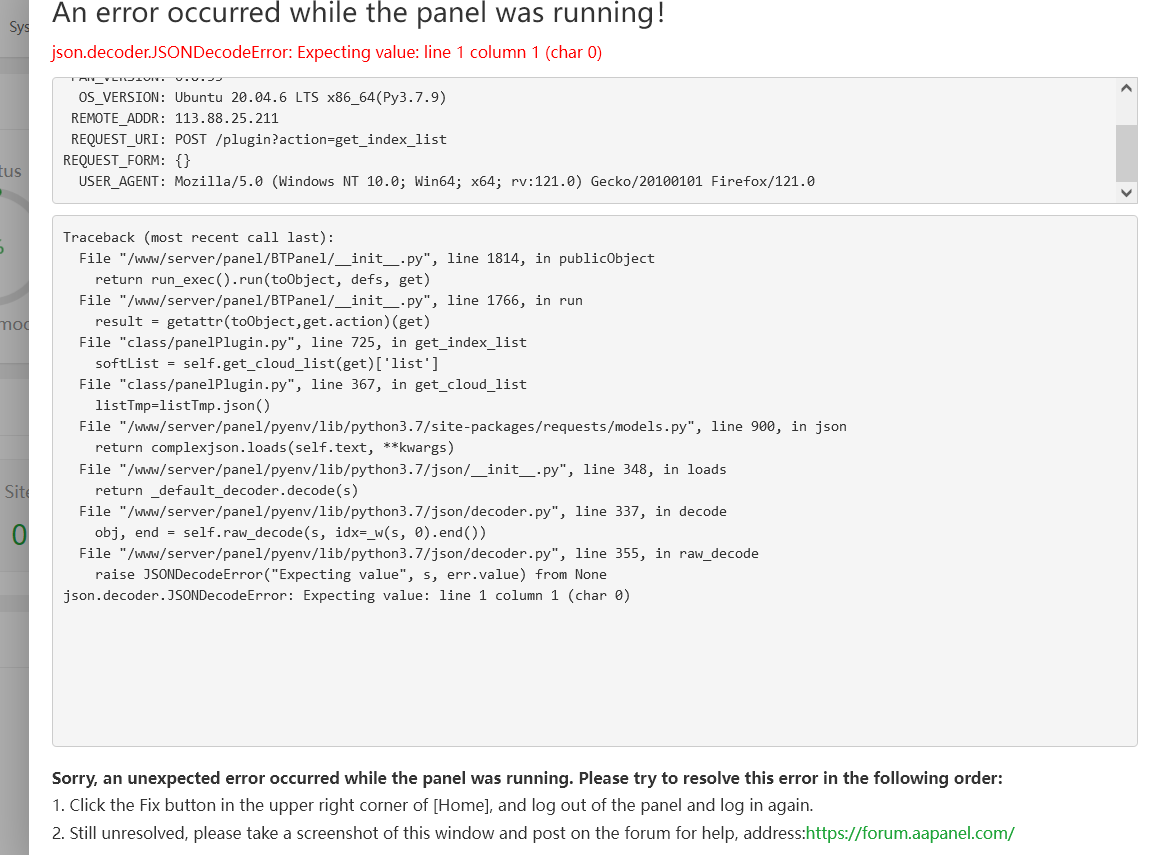Screen dimensions: 1159x855
Task: Click the REQUEST_FORM line
Action: click(x=127, y=160)
